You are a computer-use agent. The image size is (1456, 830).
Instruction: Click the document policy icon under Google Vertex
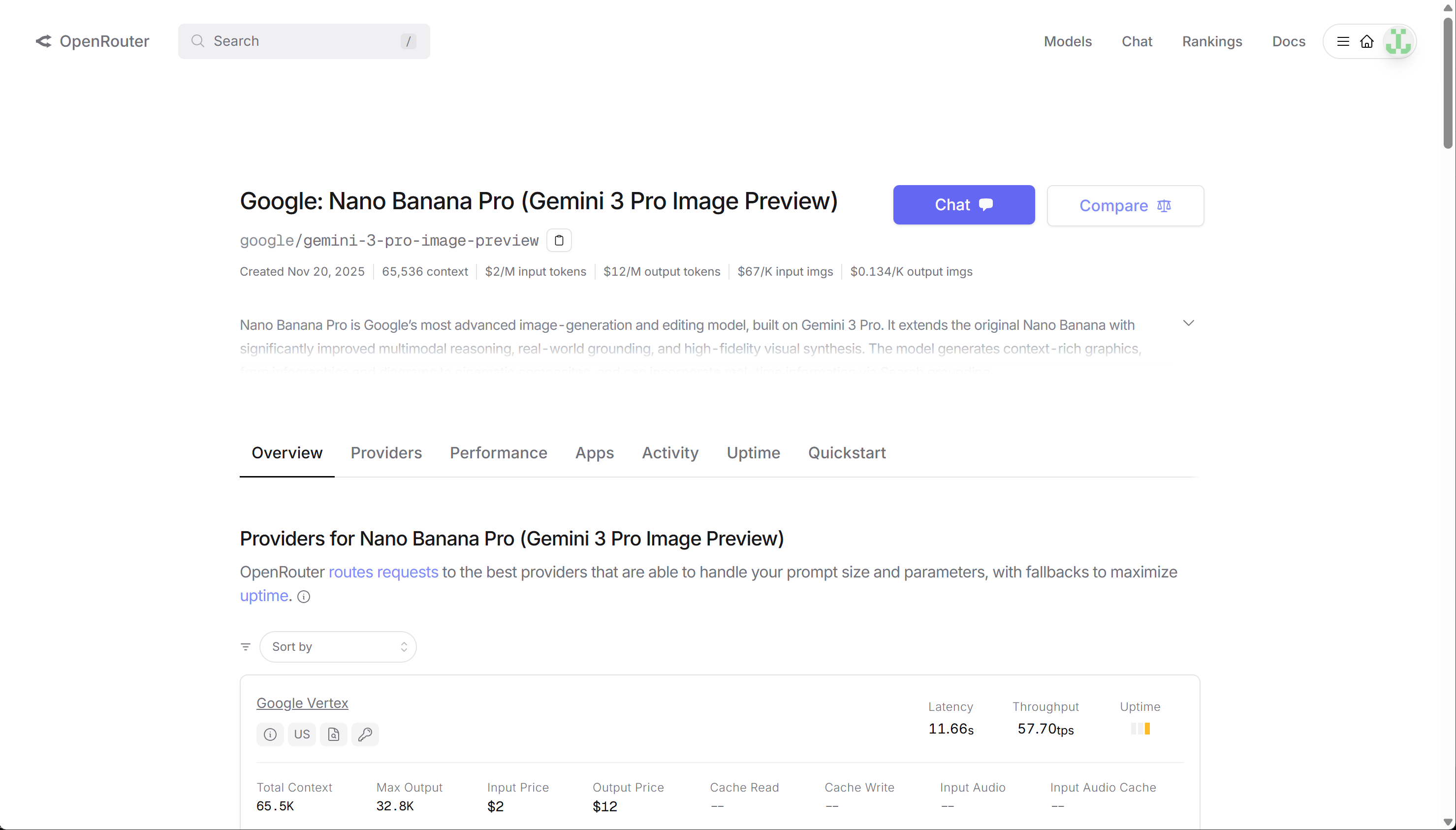[333, 734]
